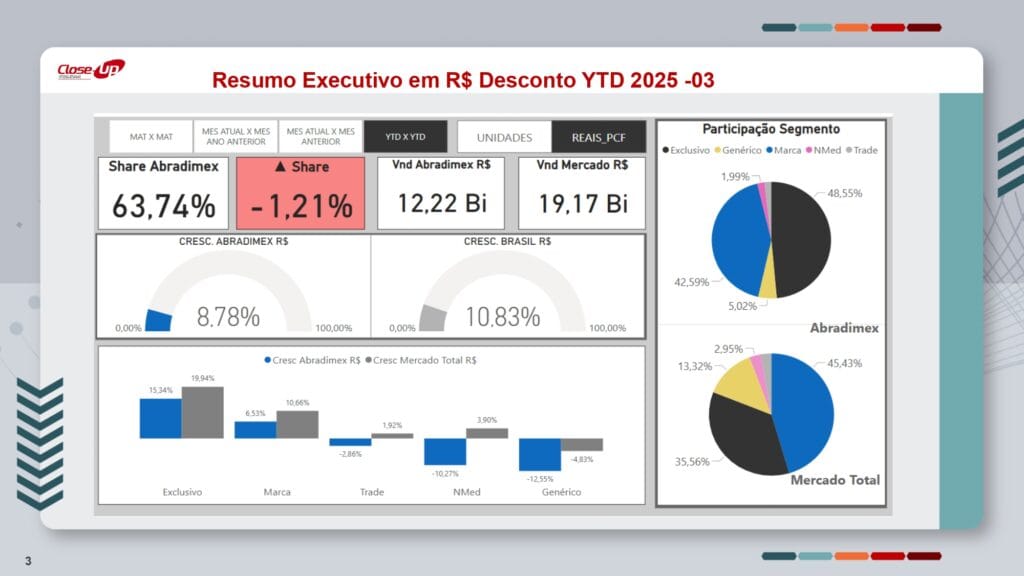Click the 10,83% gauge value
Image resolution: width=1024 pixels, height=576 pixels.
[503, 317]
